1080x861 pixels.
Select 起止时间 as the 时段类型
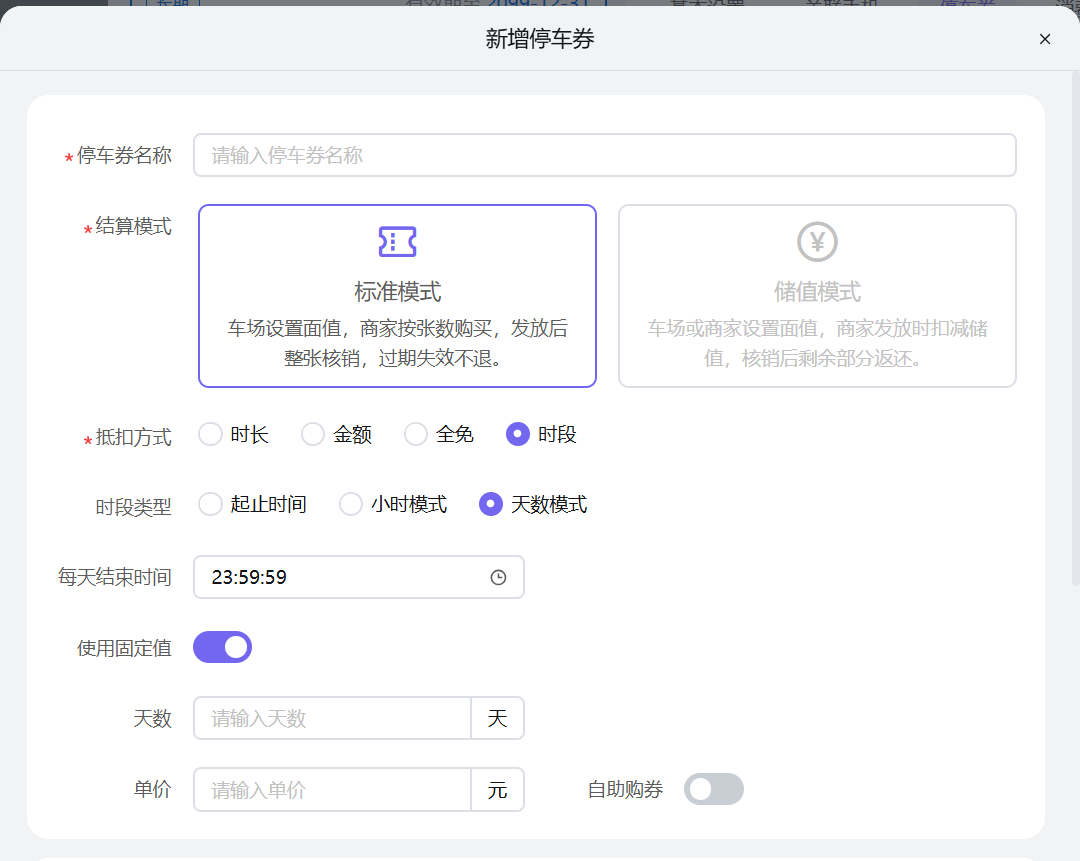210,504
